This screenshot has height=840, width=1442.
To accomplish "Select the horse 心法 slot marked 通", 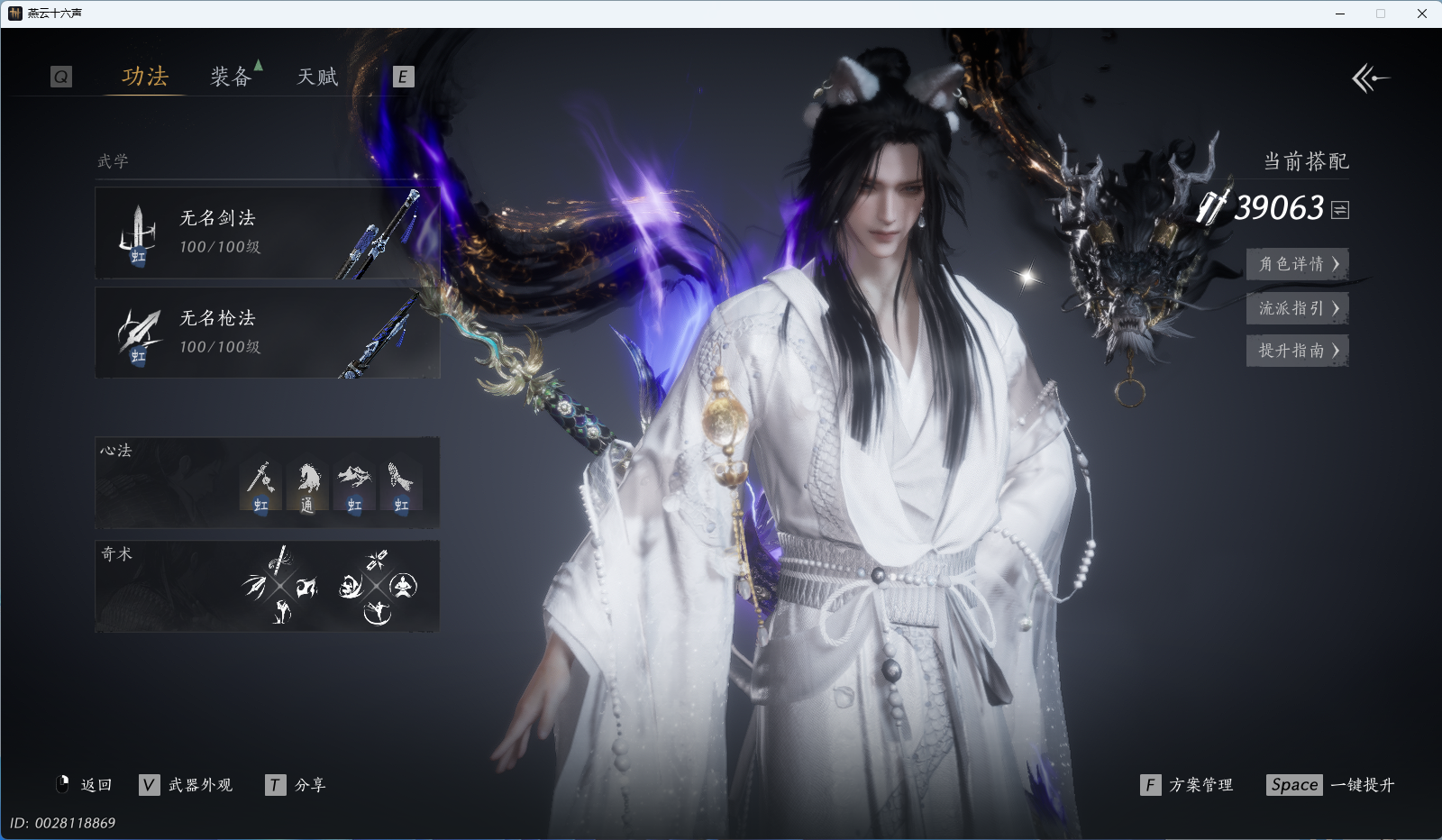I will click(307, 486).
